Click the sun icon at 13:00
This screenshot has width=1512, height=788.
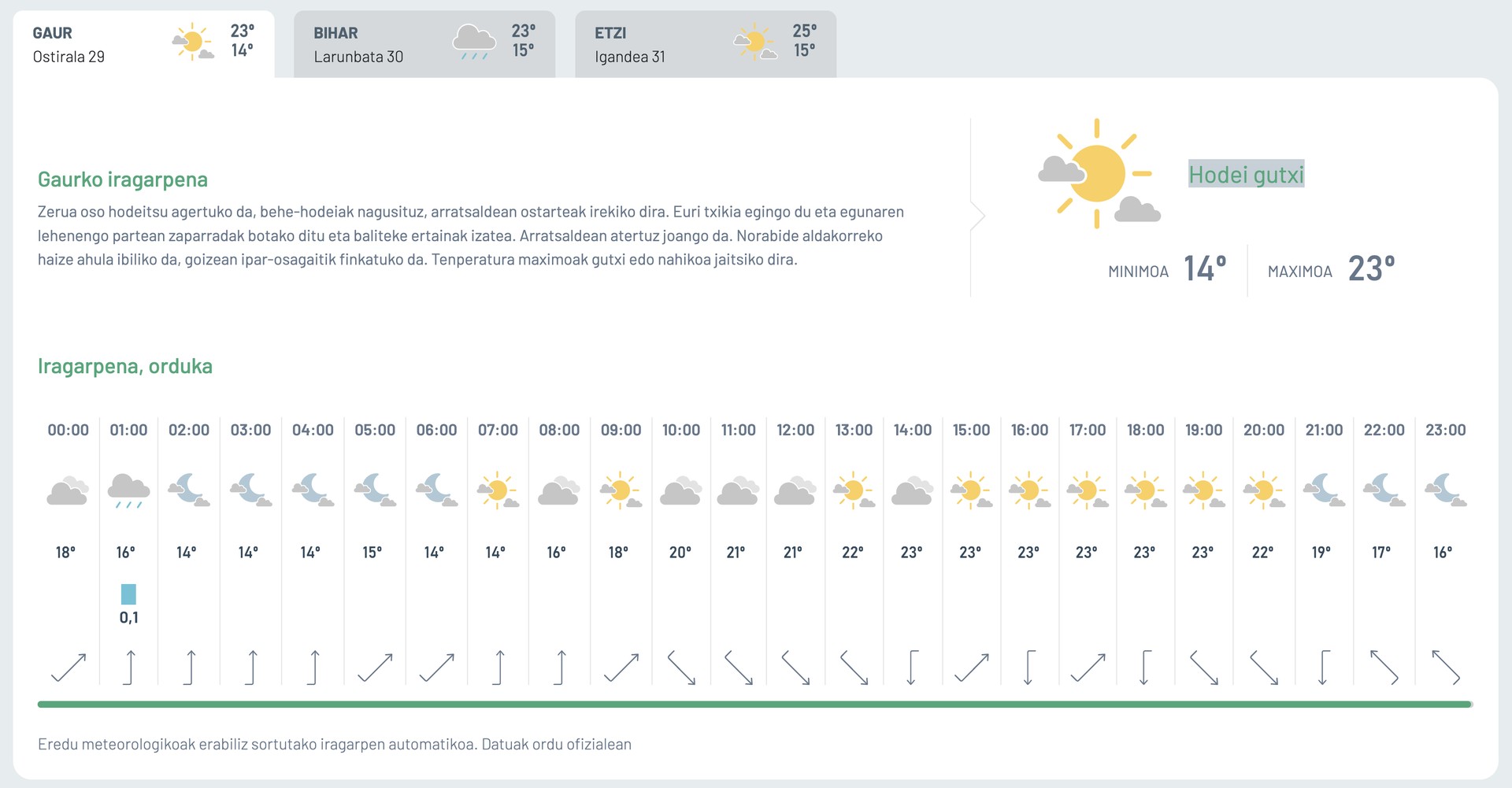pyautogui.click(x=854, y=490)
